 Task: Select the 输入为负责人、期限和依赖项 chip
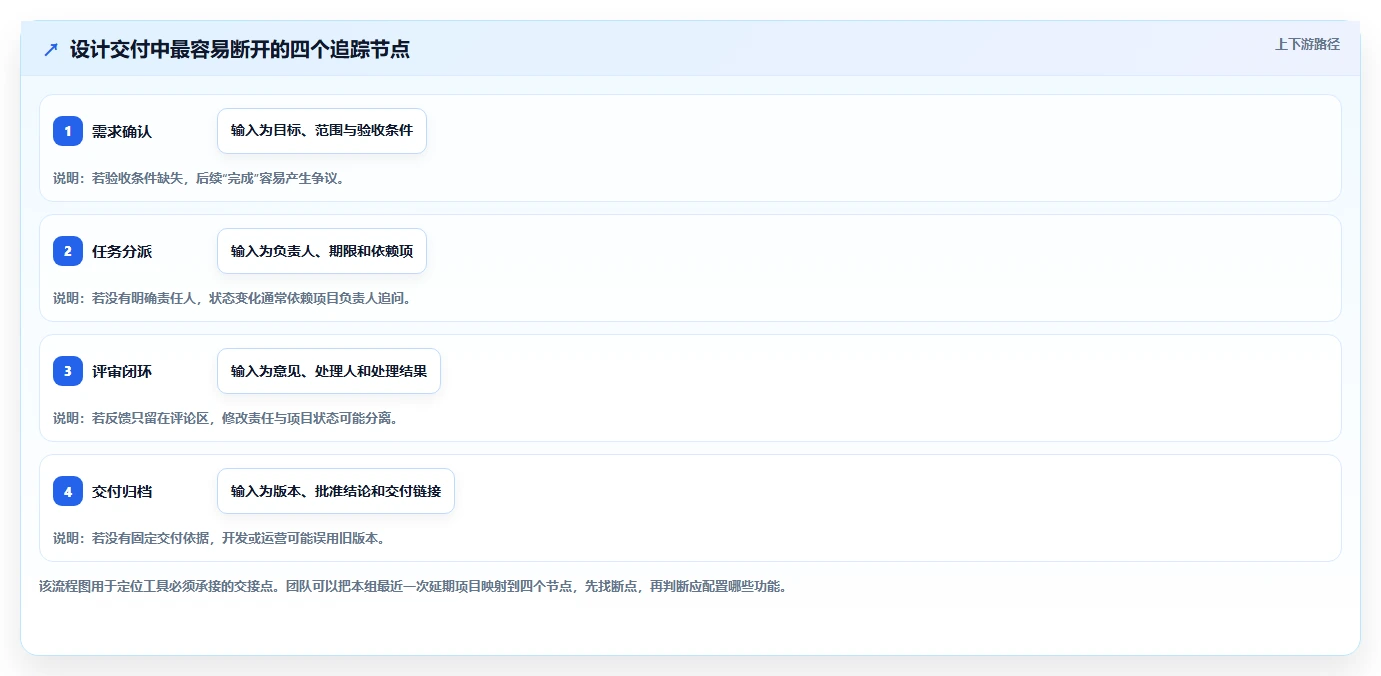point(322,251)
